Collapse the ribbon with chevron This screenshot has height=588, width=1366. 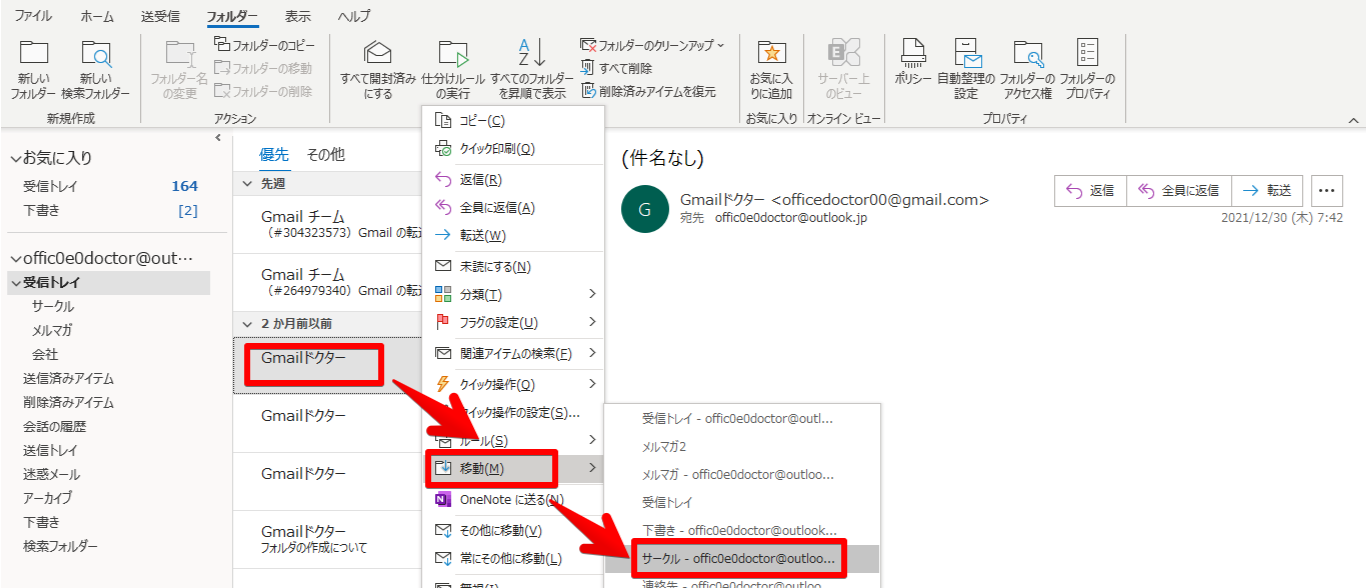[1354, 120]
